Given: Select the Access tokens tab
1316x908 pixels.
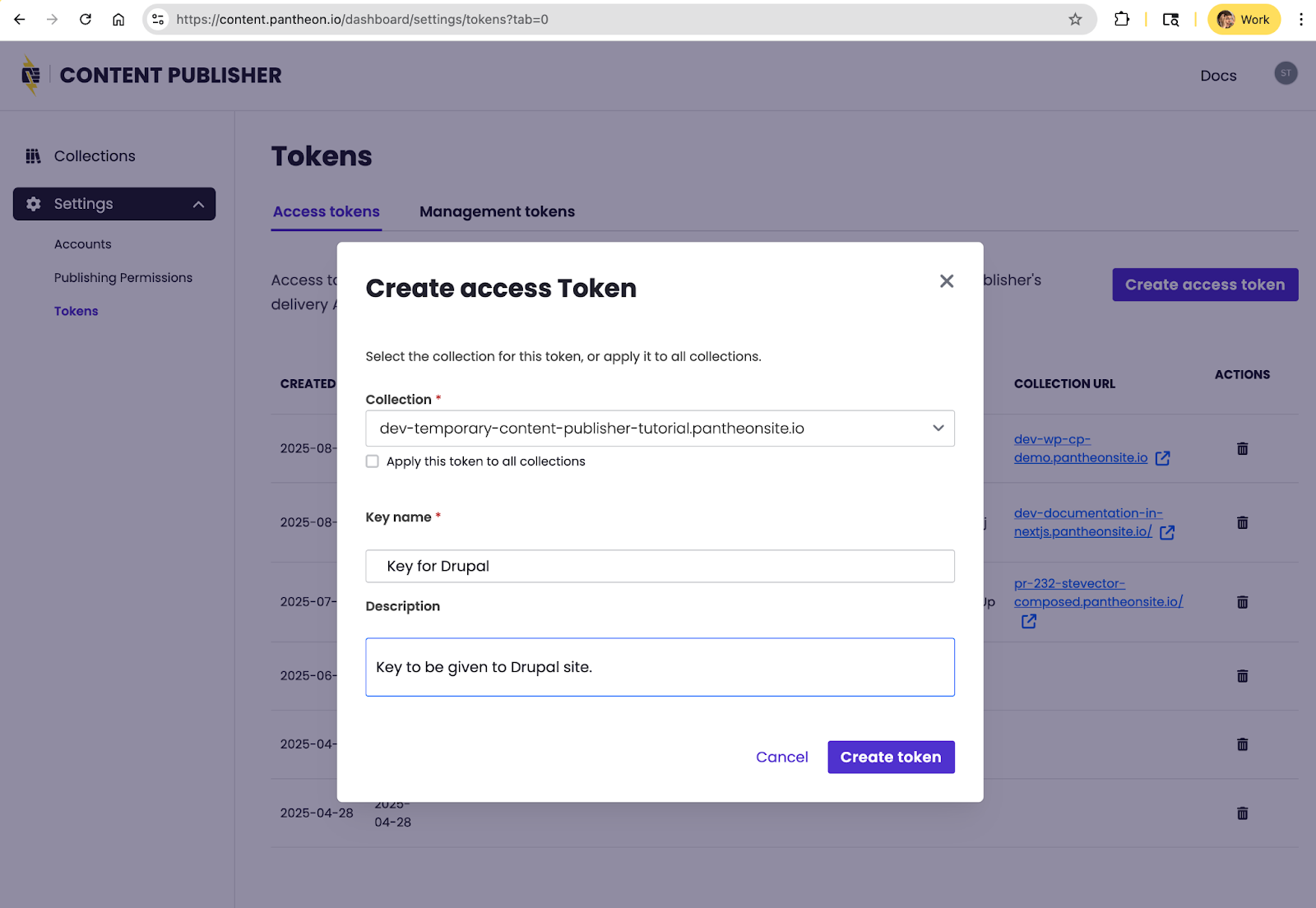Looking at the screenshot, I should click(x=327, y=212).
